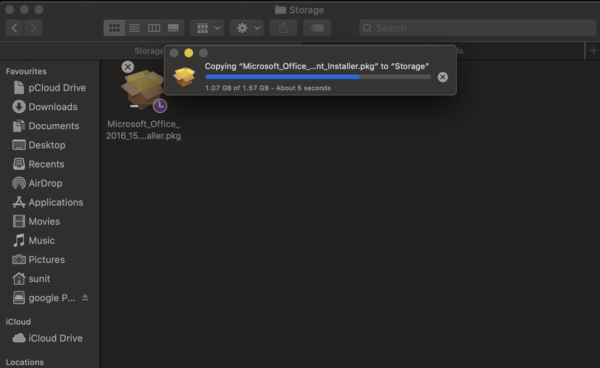600x368 pixels.
Task: Cancel the copy in the progress dialog
Action: 443,77
